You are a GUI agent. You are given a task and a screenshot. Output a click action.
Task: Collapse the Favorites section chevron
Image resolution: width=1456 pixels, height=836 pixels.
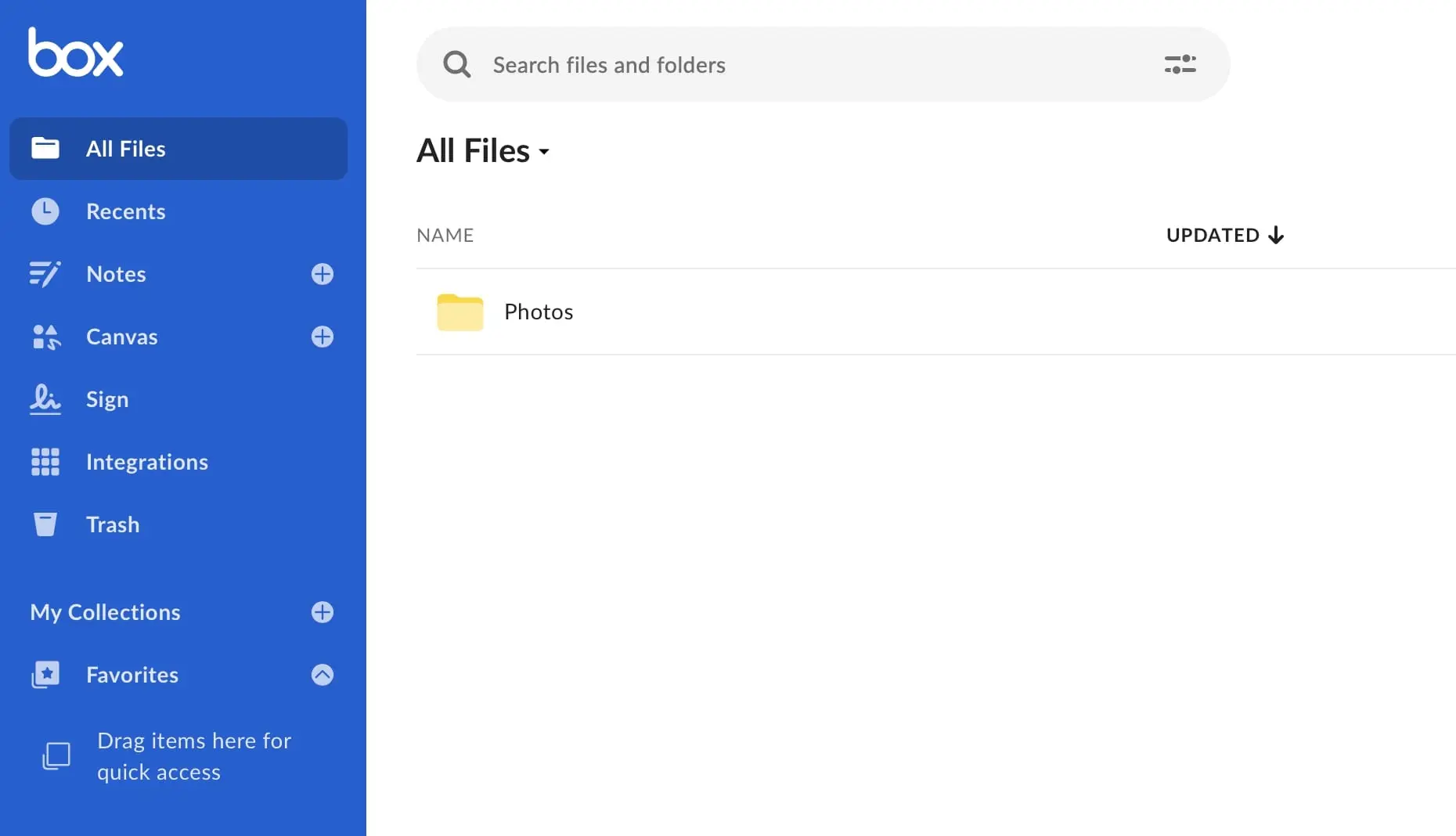point(322,675)
